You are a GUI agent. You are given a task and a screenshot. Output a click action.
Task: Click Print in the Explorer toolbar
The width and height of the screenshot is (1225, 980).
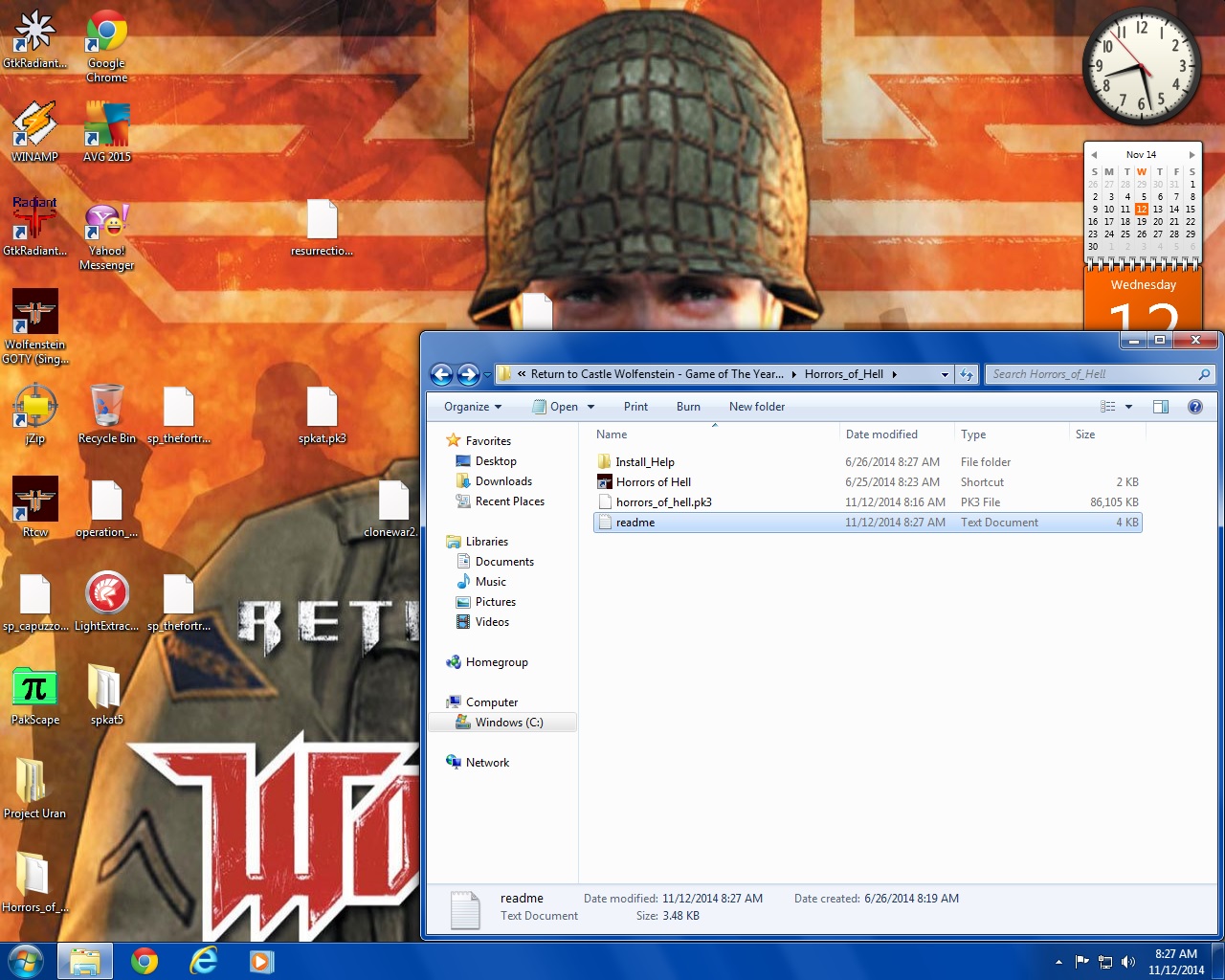point(635,407)
